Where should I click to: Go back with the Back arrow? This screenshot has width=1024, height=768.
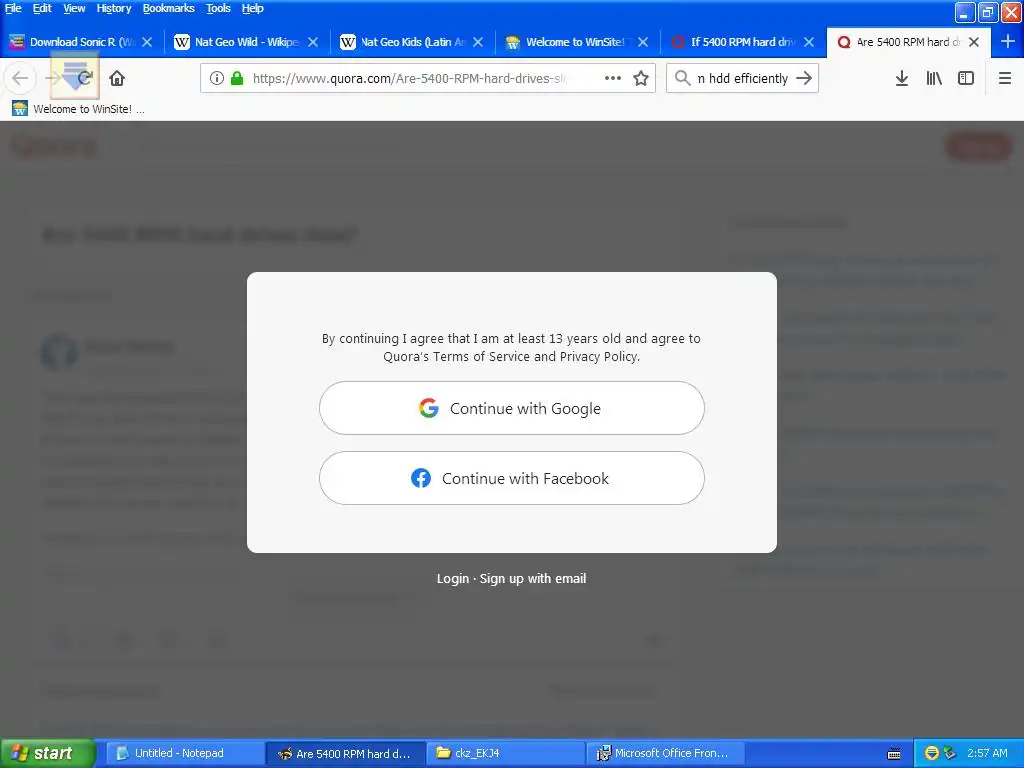tap(20, 78)
